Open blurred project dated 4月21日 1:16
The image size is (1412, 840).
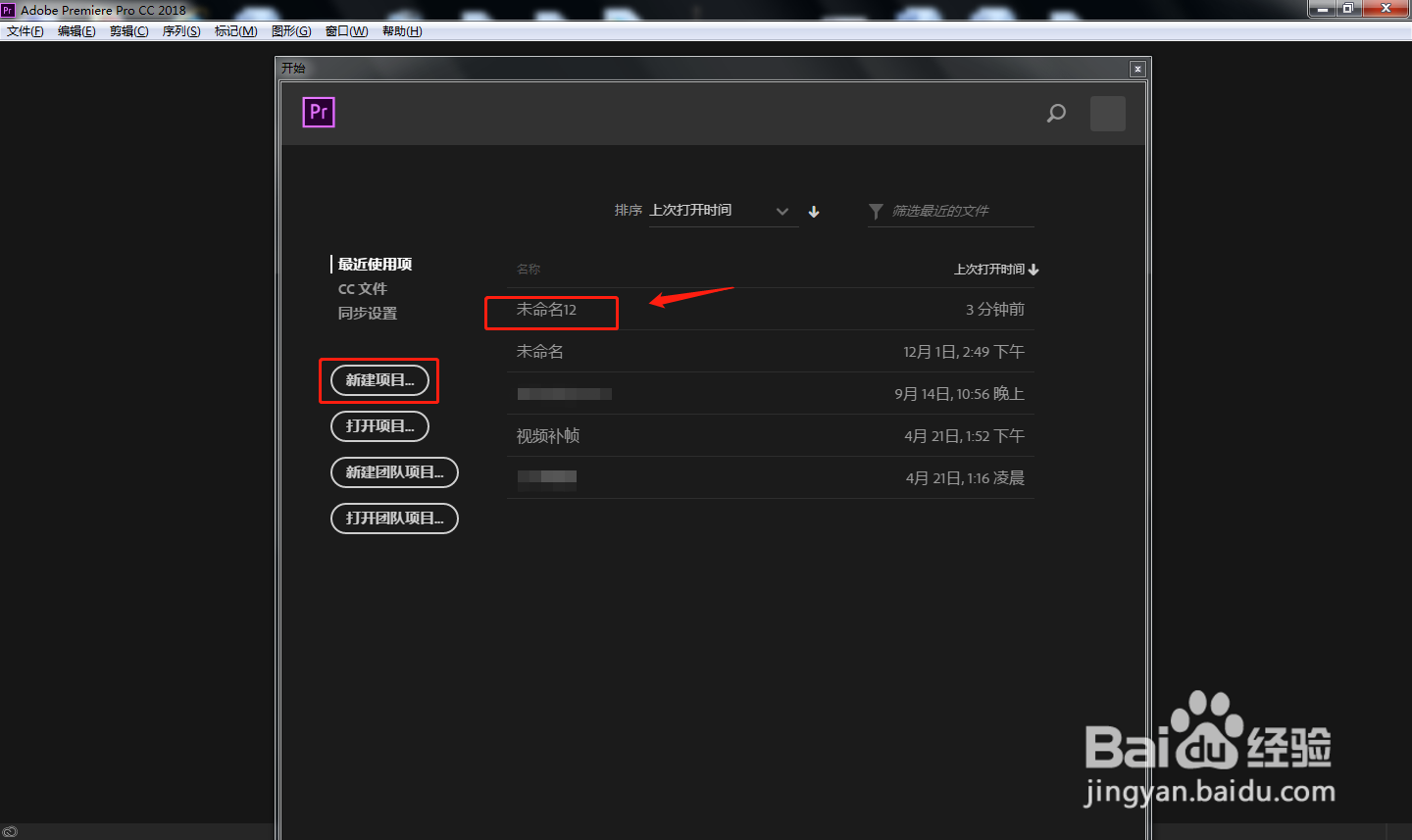pyautogui.click(x=771, y=478)
